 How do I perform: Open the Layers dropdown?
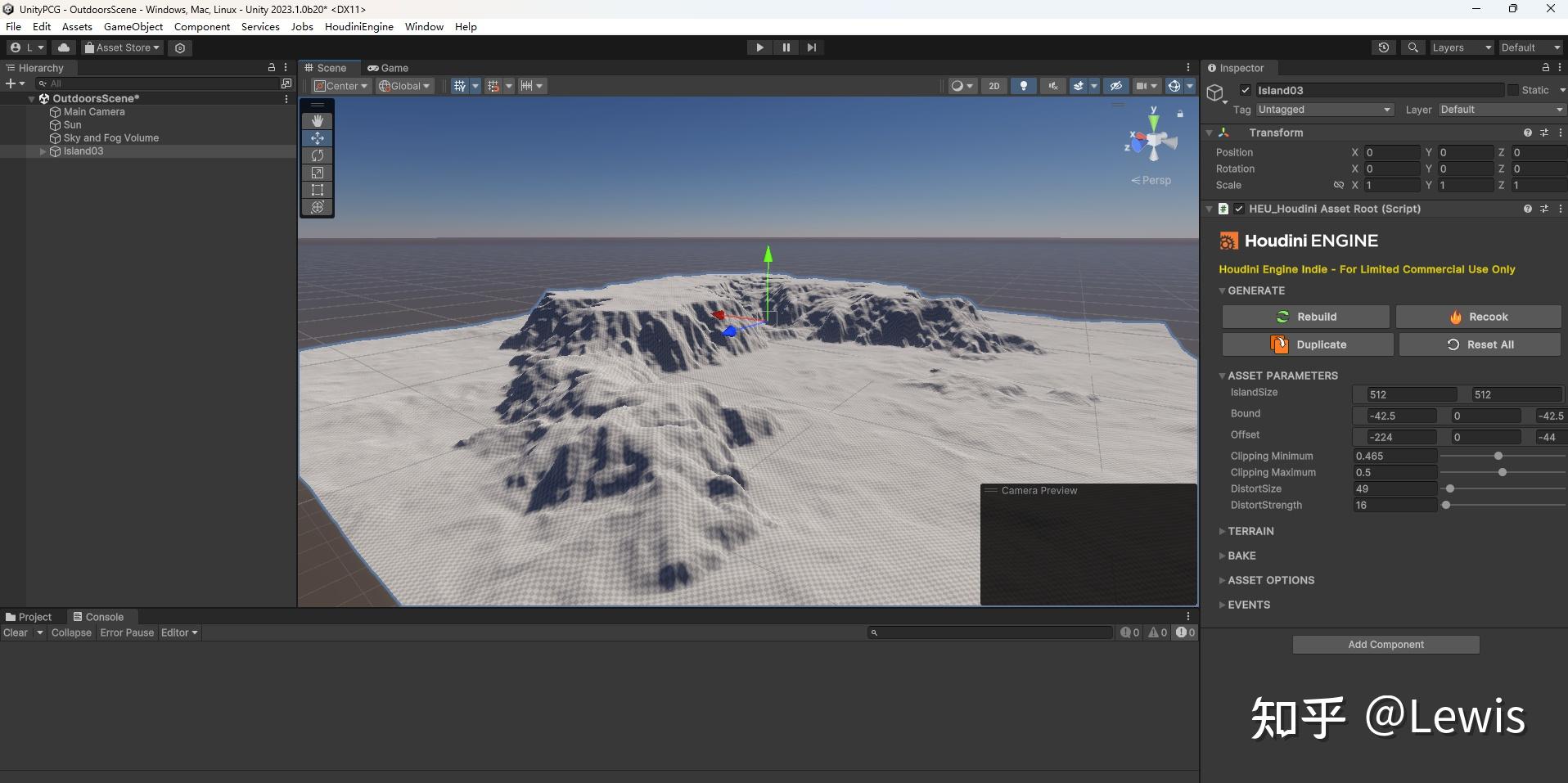pyautogui.click(x=1460, y=47)
